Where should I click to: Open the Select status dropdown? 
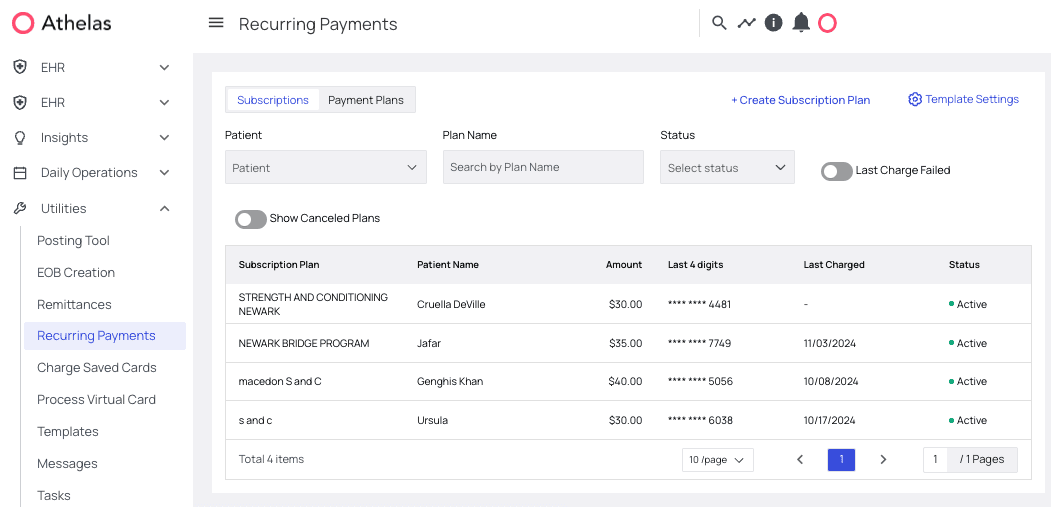[x=727, y=168]
